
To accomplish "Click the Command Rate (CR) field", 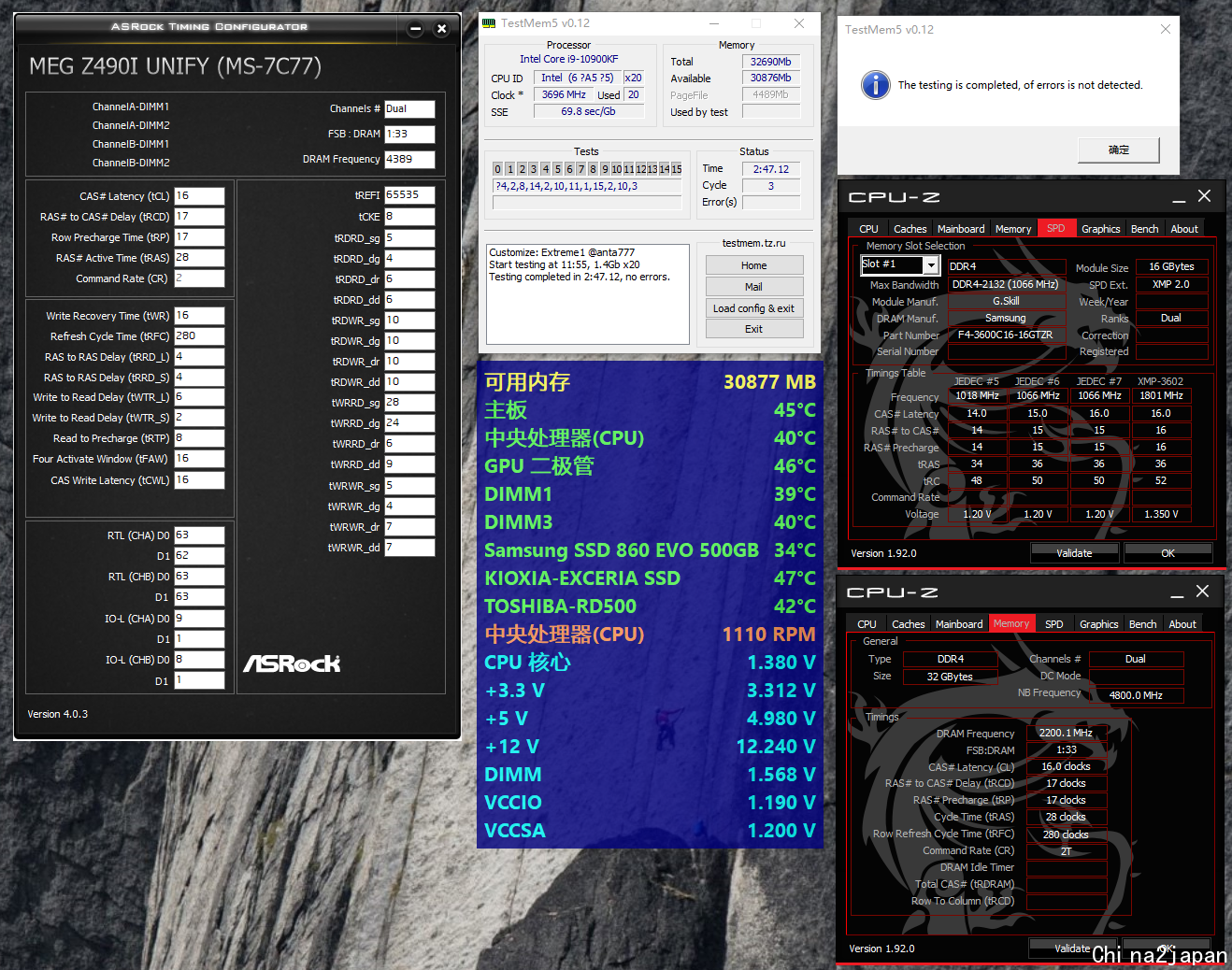I will (199, 278).
